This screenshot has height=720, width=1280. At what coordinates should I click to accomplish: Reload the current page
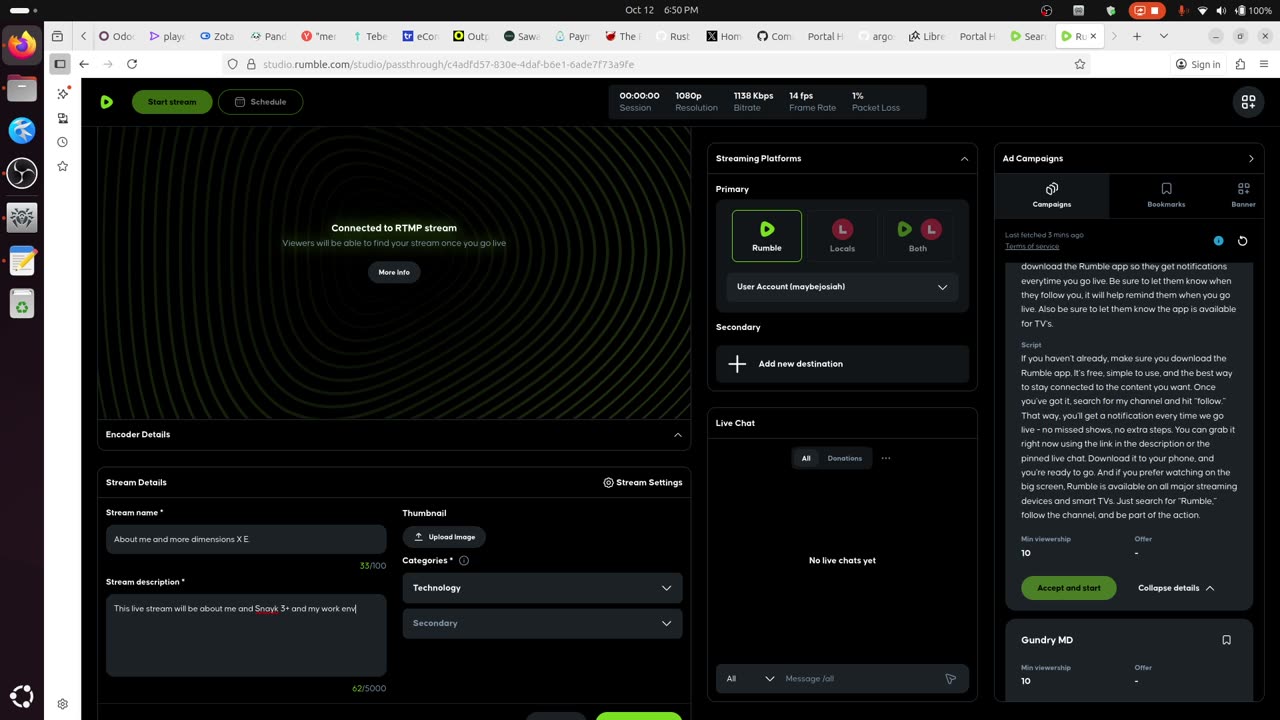132,64
